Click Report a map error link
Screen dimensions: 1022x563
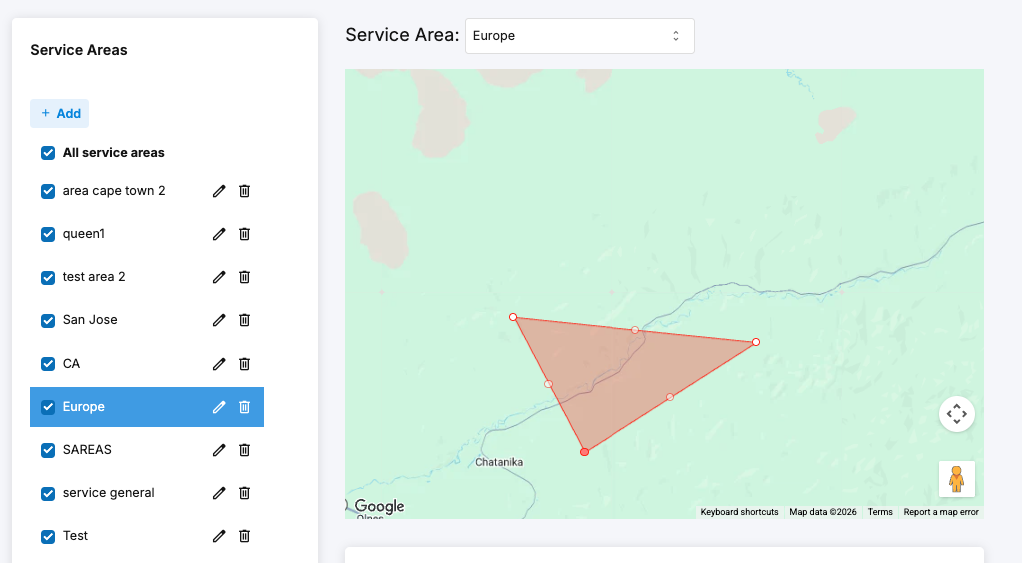pyautogui.click(x=941, y=512)
